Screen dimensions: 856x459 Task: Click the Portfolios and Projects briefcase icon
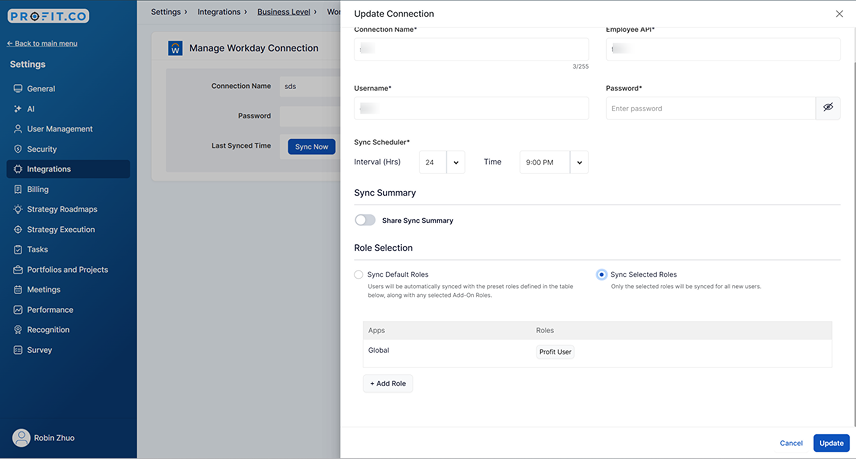click(18, 270)
